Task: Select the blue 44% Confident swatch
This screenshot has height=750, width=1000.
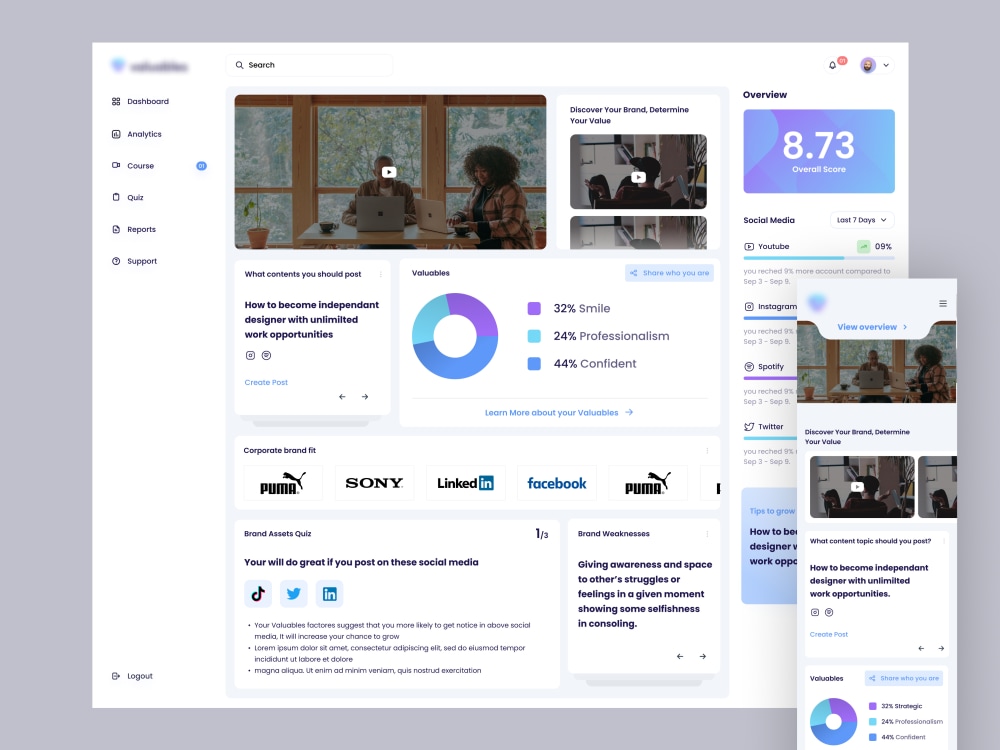Action: pos(534,364)
